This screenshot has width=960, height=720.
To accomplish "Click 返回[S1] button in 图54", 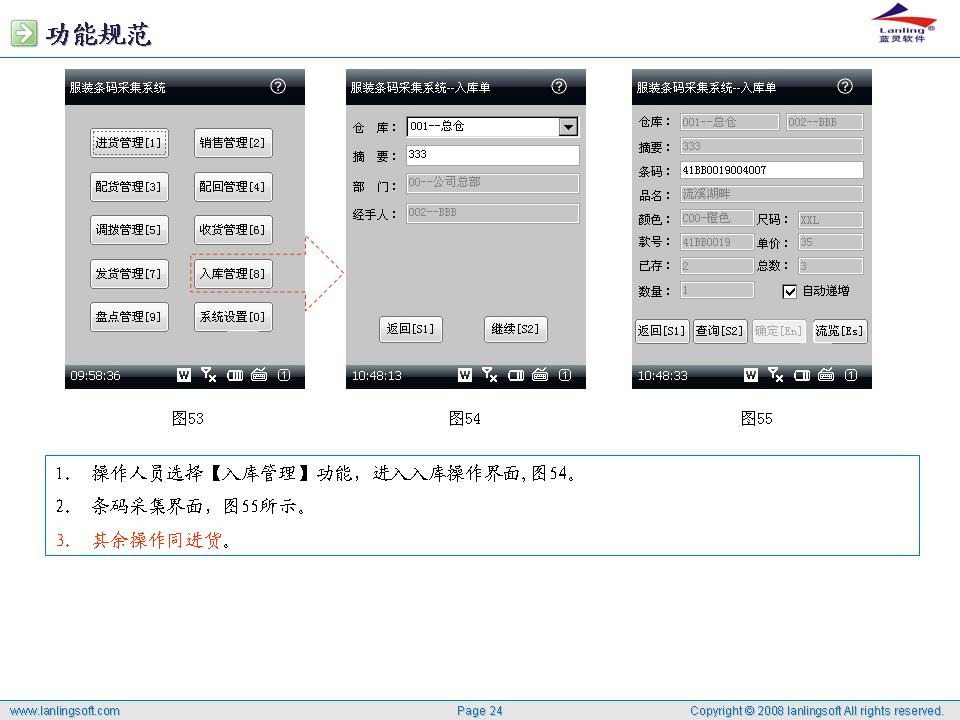I will tap(411, 329).
